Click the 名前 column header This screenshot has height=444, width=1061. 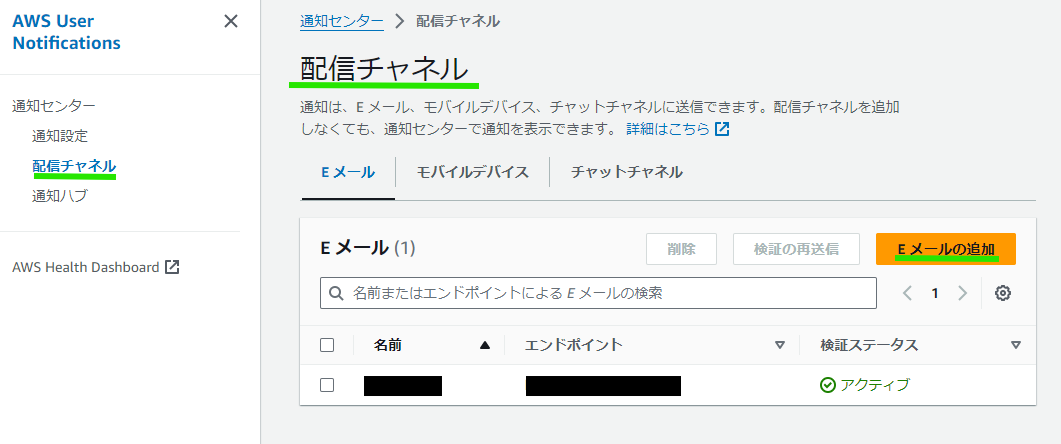[x=388, y=345]
